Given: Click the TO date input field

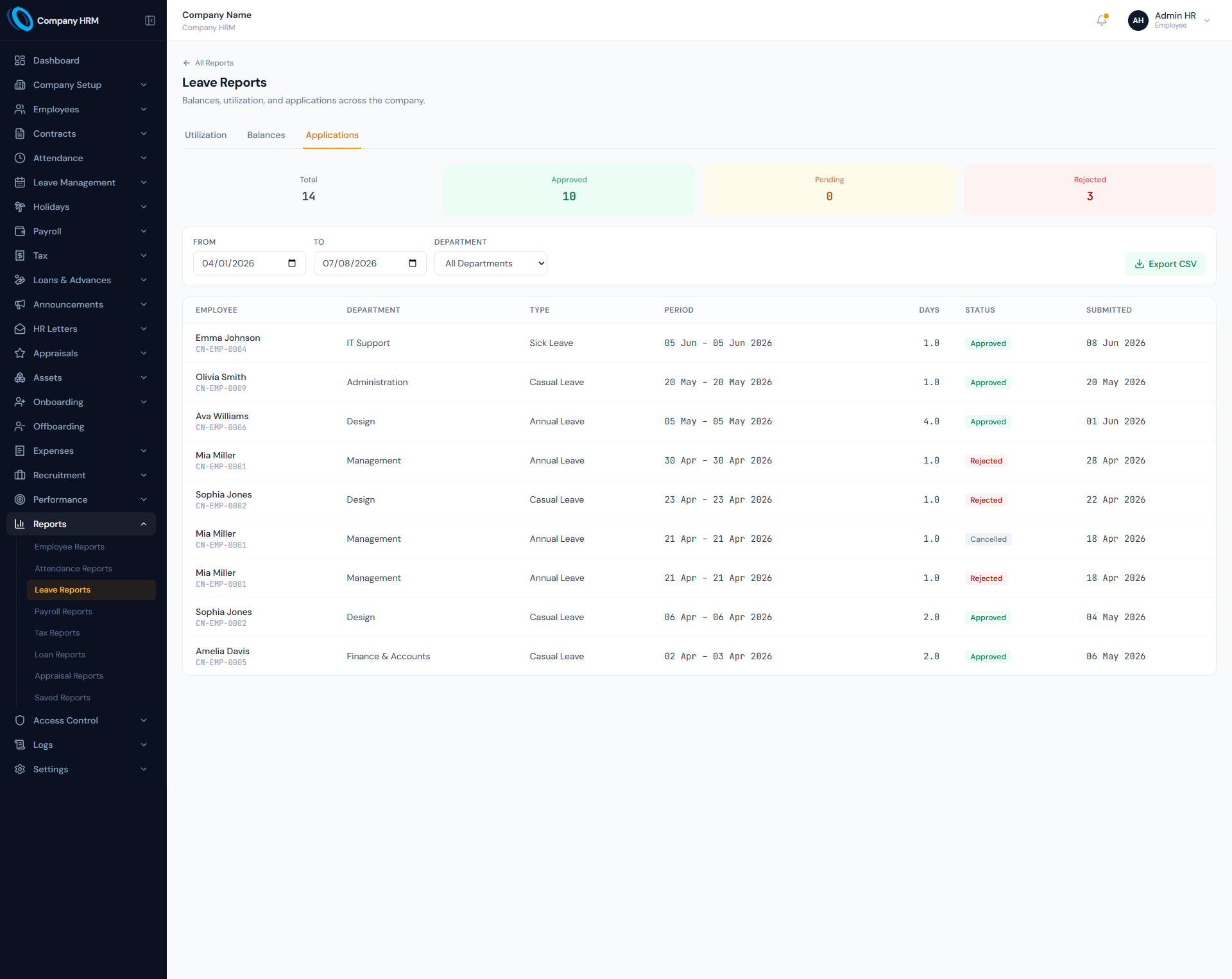Looking at the screenshot, I should pos(370,263).
